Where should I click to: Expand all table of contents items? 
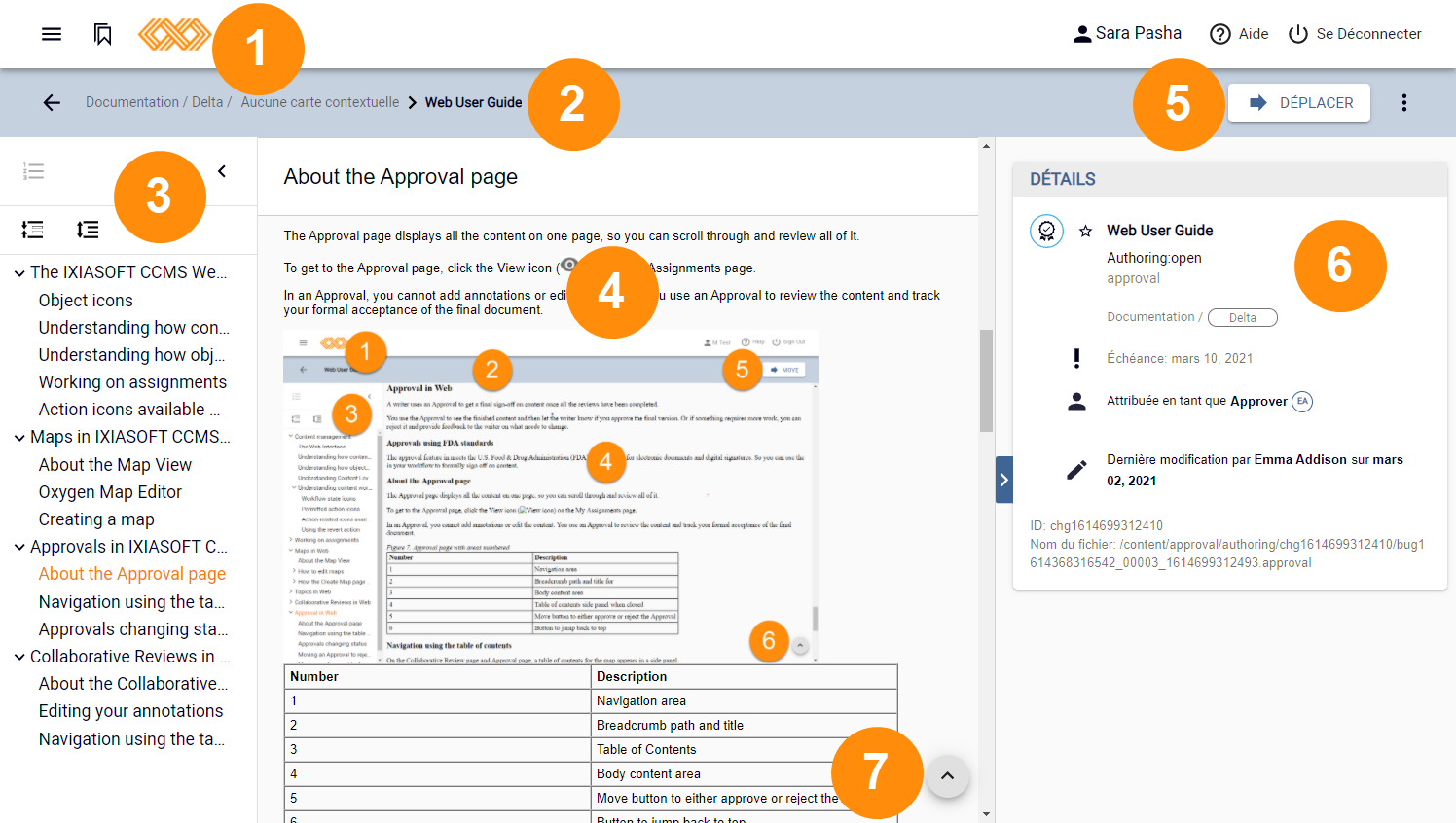[x=88, y=230]
